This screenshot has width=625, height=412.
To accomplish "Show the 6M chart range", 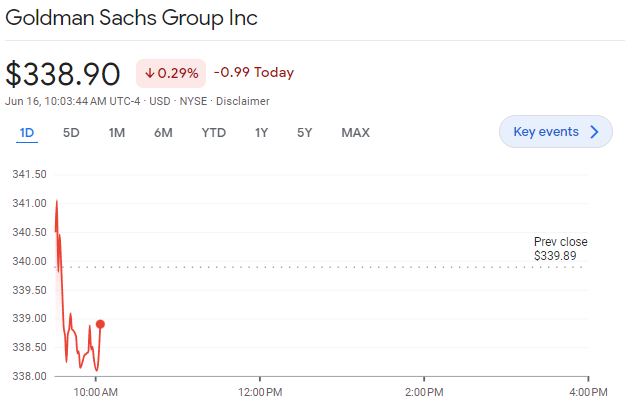I will [163, 133].
